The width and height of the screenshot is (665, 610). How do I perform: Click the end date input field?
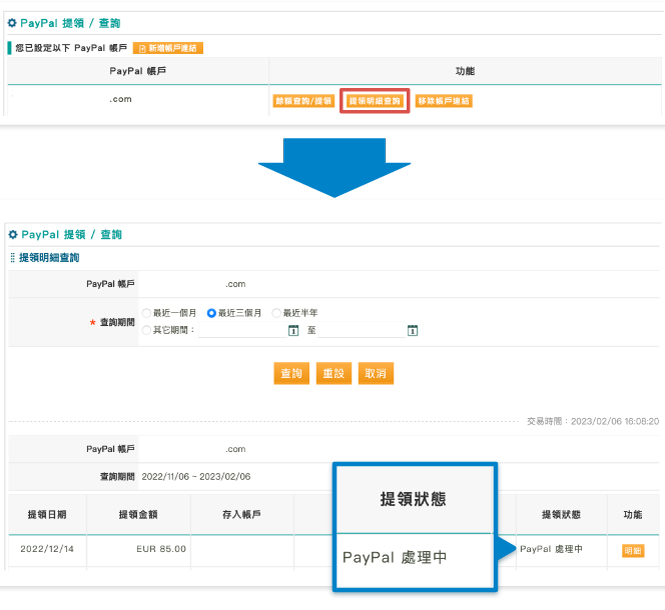[362, 330]
